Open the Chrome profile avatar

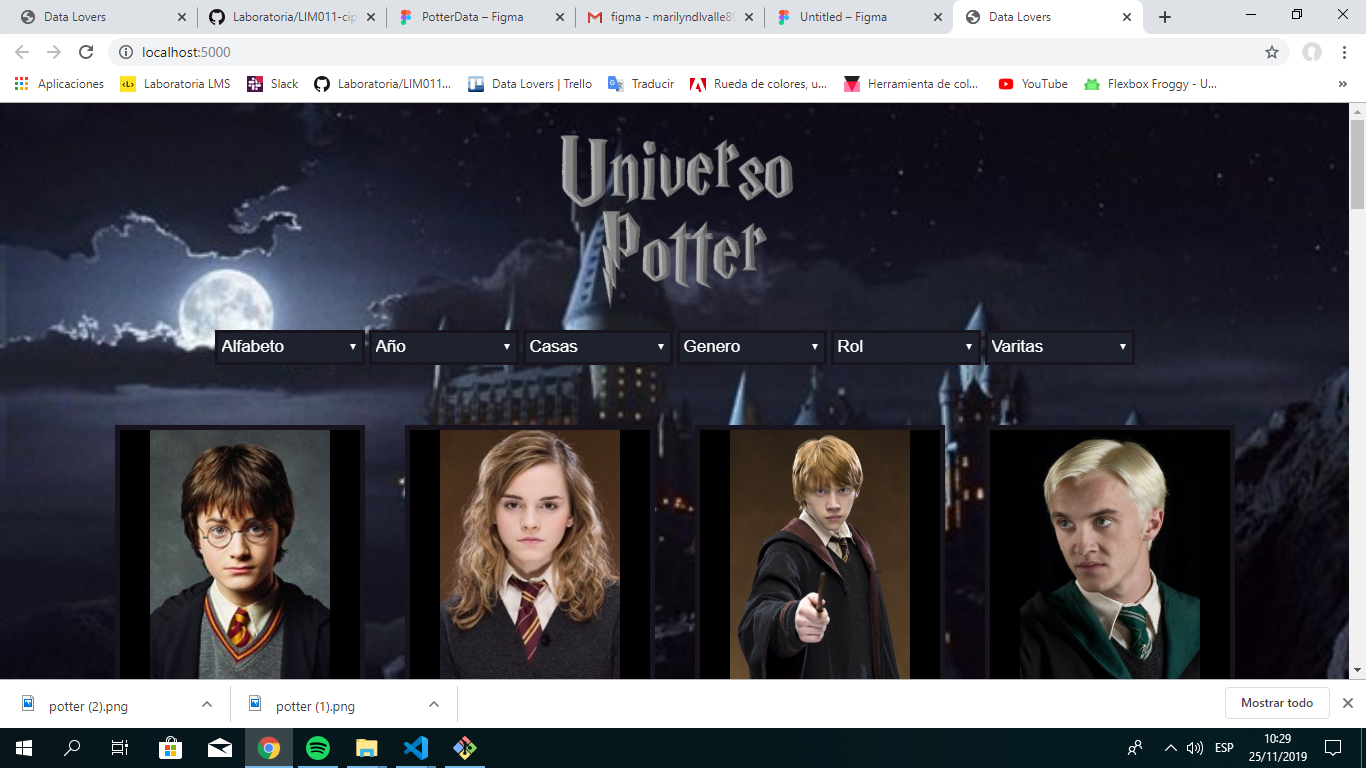(1312, 52)
